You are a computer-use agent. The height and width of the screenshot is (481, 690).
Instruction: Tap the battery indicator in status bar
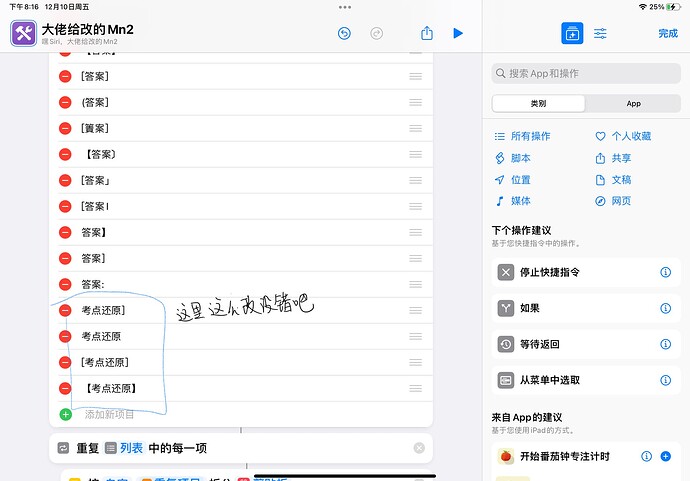coord(674,7)
